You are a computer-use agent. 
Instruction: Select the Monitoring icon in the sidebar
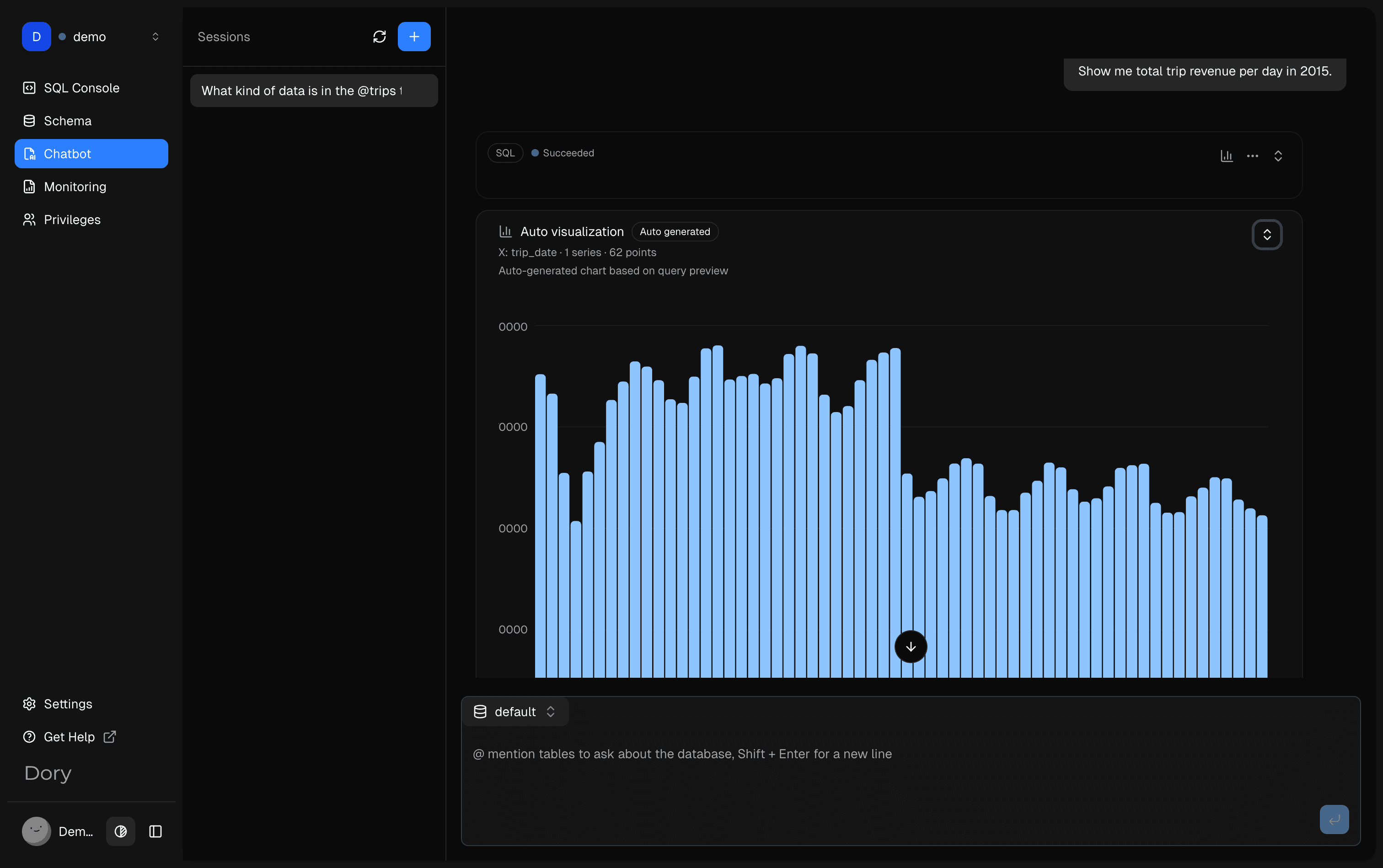tap(29, 186)
